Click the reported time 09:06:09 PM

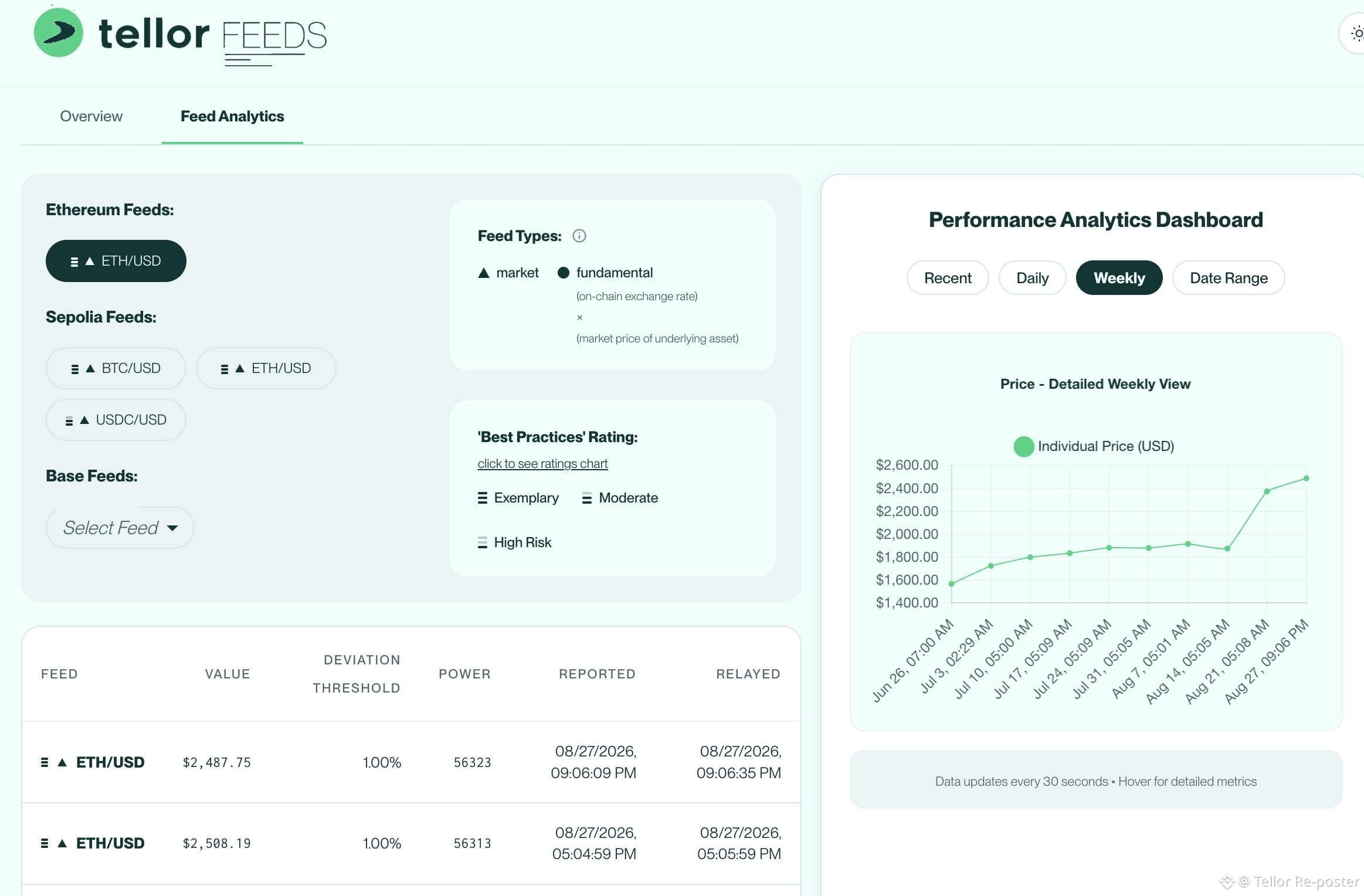pos(593,773)
